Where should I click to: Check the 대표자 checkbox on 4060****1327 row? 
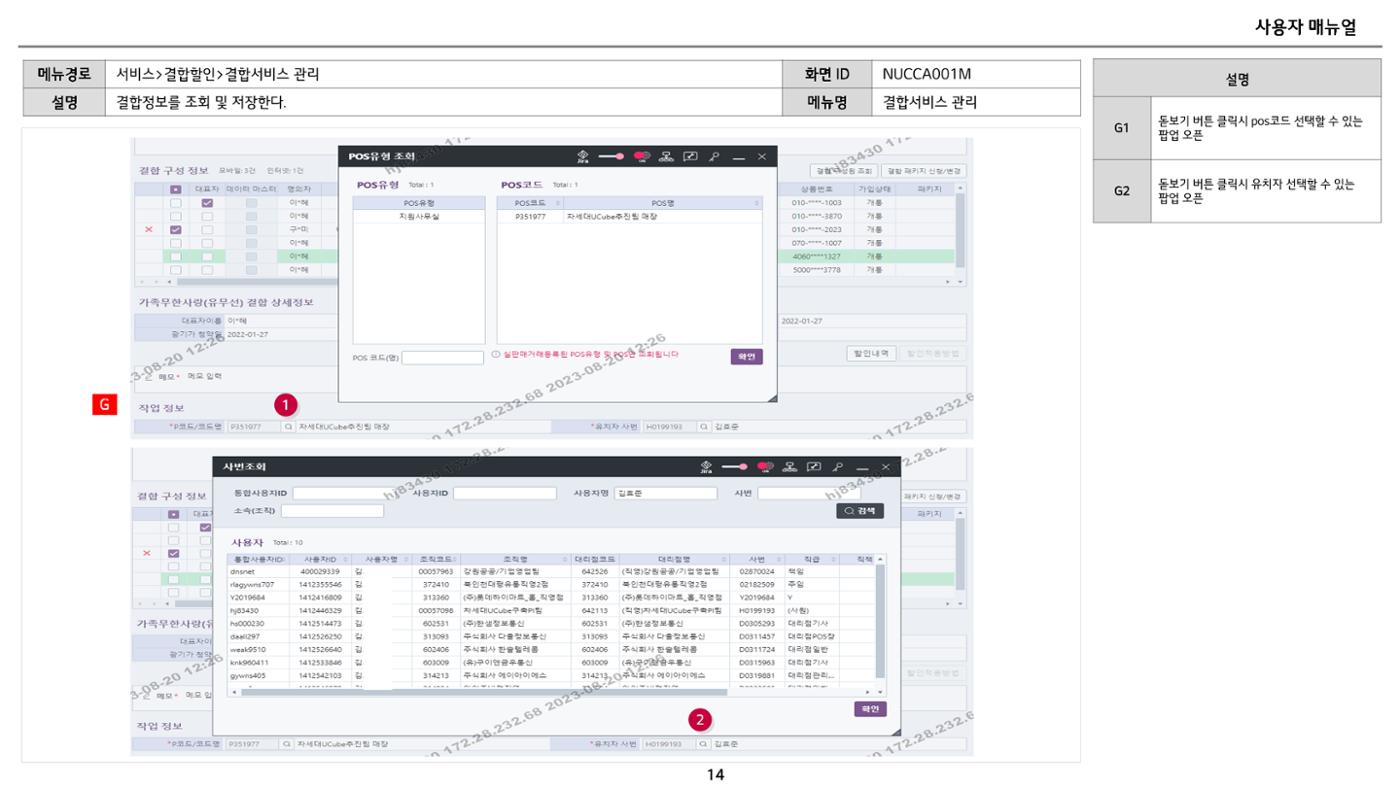click(x=208, y=256)
